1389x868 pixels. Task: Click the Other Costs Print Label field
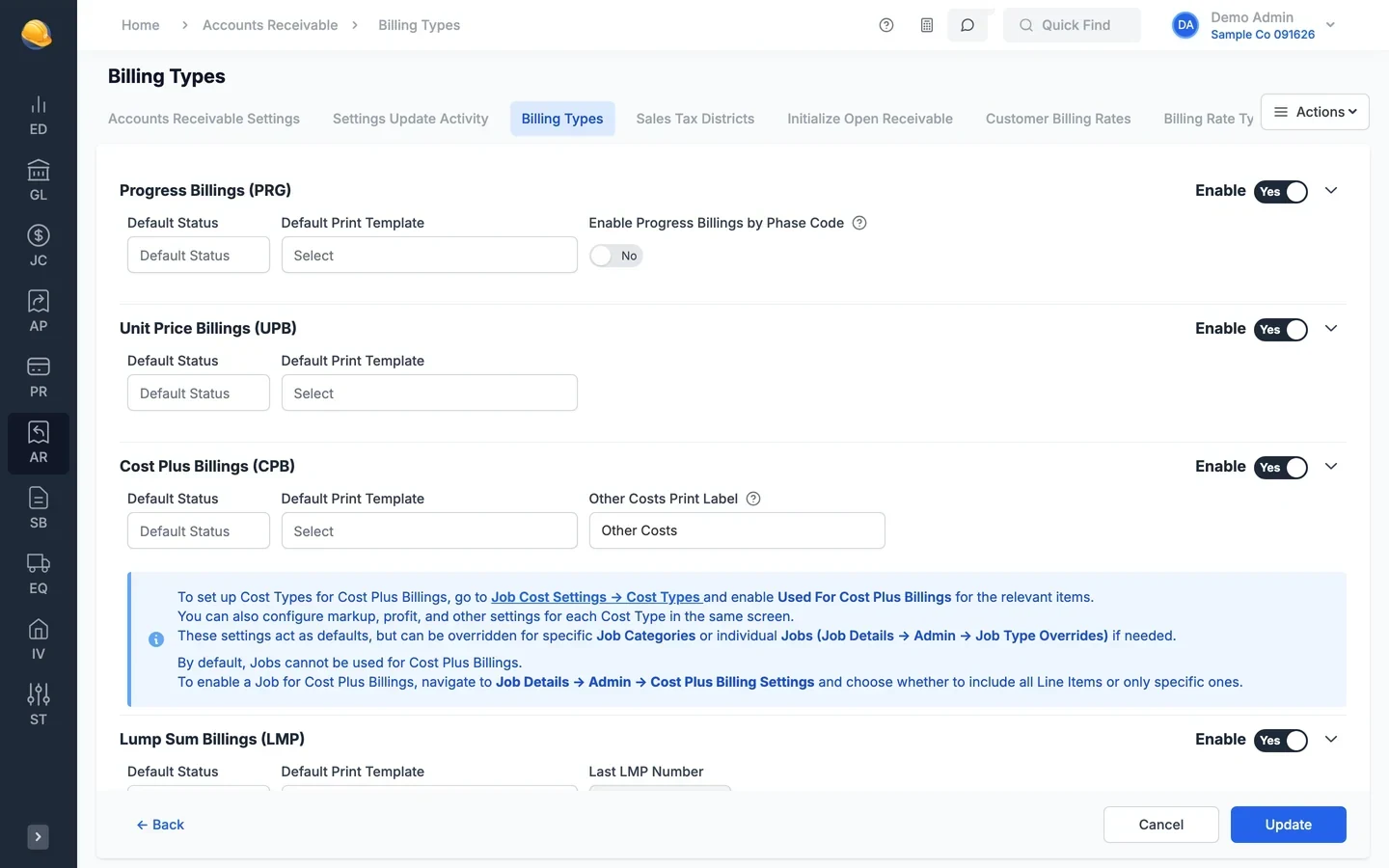(737, 530)
